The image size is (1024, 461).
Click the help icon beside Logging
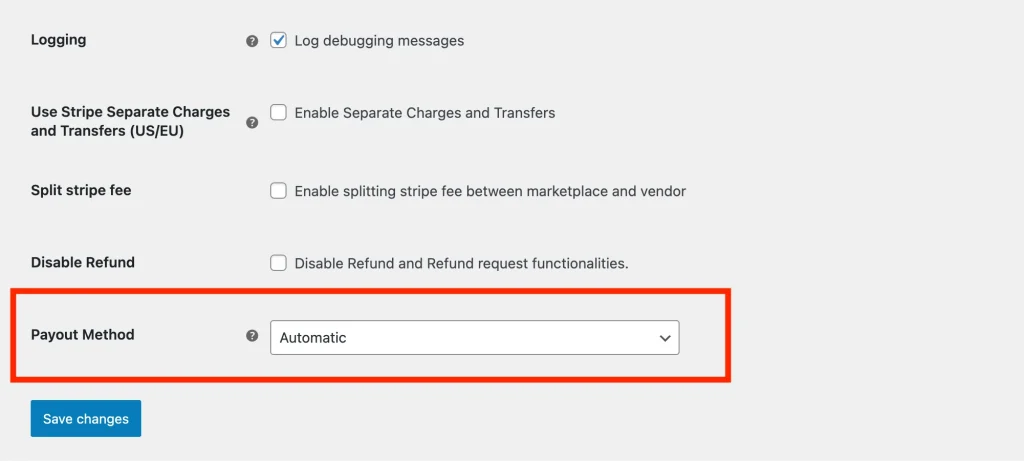252,41
